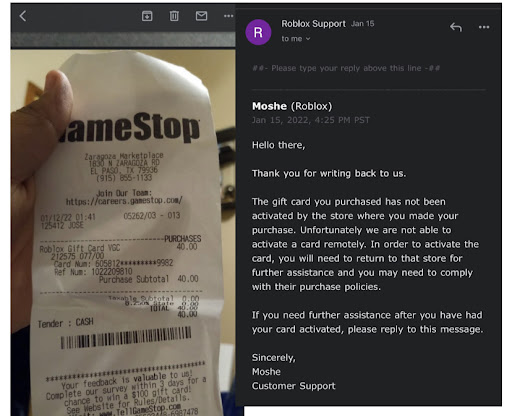Click the careers.gamestop.com URL on receipt
Image resolution: width=512 pixels, height=416 pixels.
[124, 201]
